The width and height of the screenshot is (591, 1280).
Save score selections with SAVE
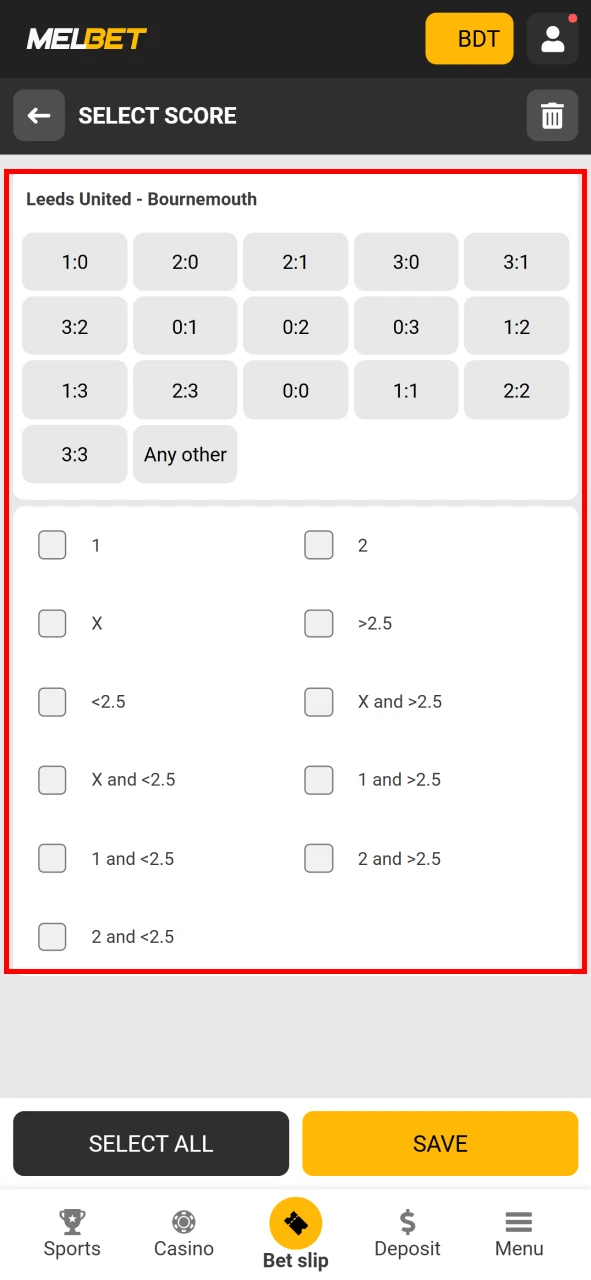(x=440, y=1143)
